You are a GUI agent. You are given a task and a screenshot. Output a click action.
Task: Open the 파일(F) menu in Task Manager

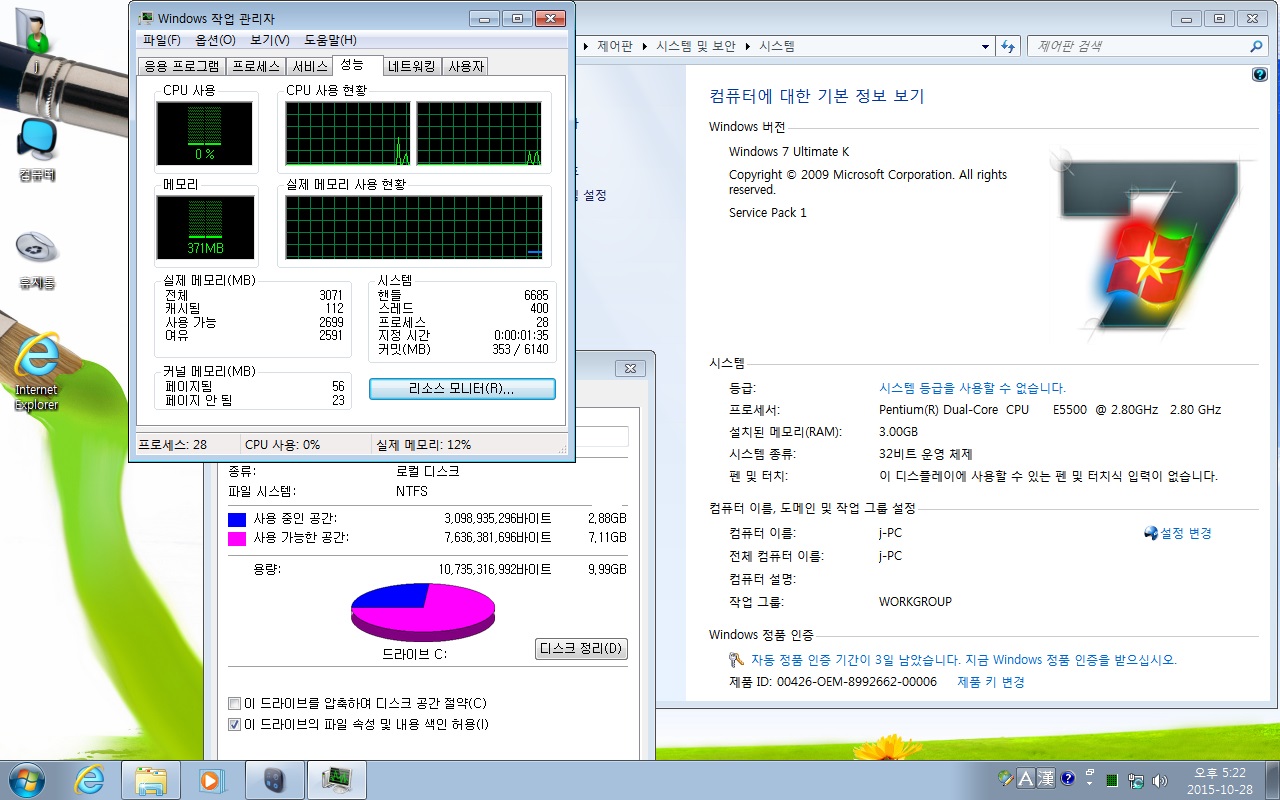[x=161, y=40]
